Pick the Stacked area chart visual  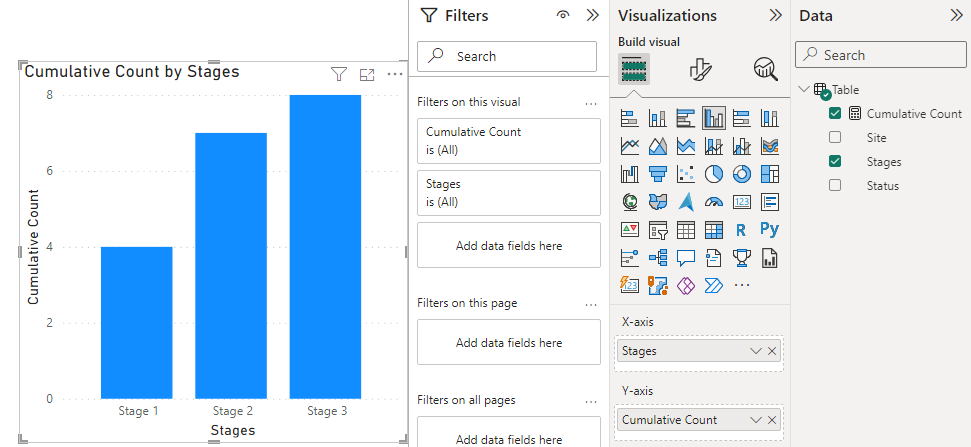click(686, 146)
